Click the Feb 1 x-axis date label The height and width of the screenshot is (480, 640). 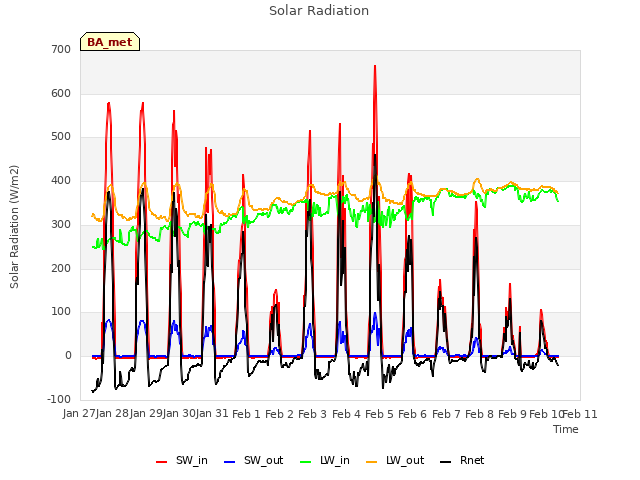pos(246,414)
